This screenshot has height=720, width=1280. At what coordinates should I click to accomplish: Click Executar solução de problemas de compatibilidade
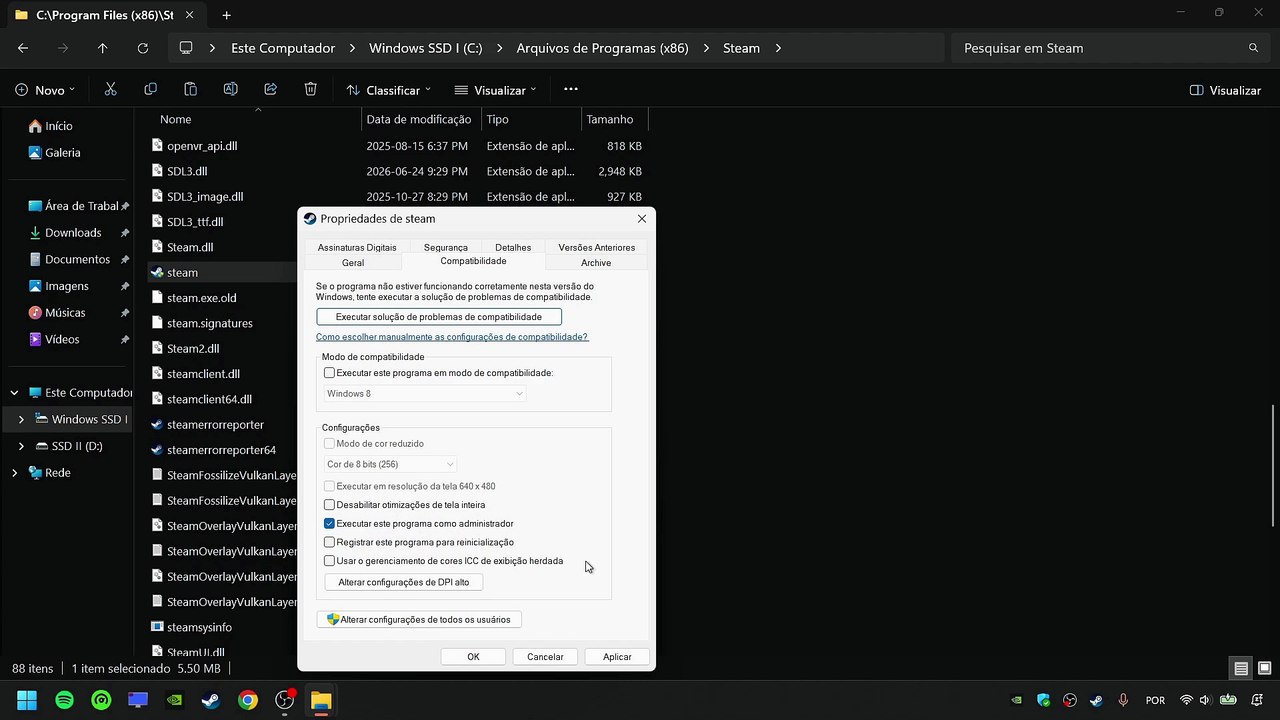(439, 317)
